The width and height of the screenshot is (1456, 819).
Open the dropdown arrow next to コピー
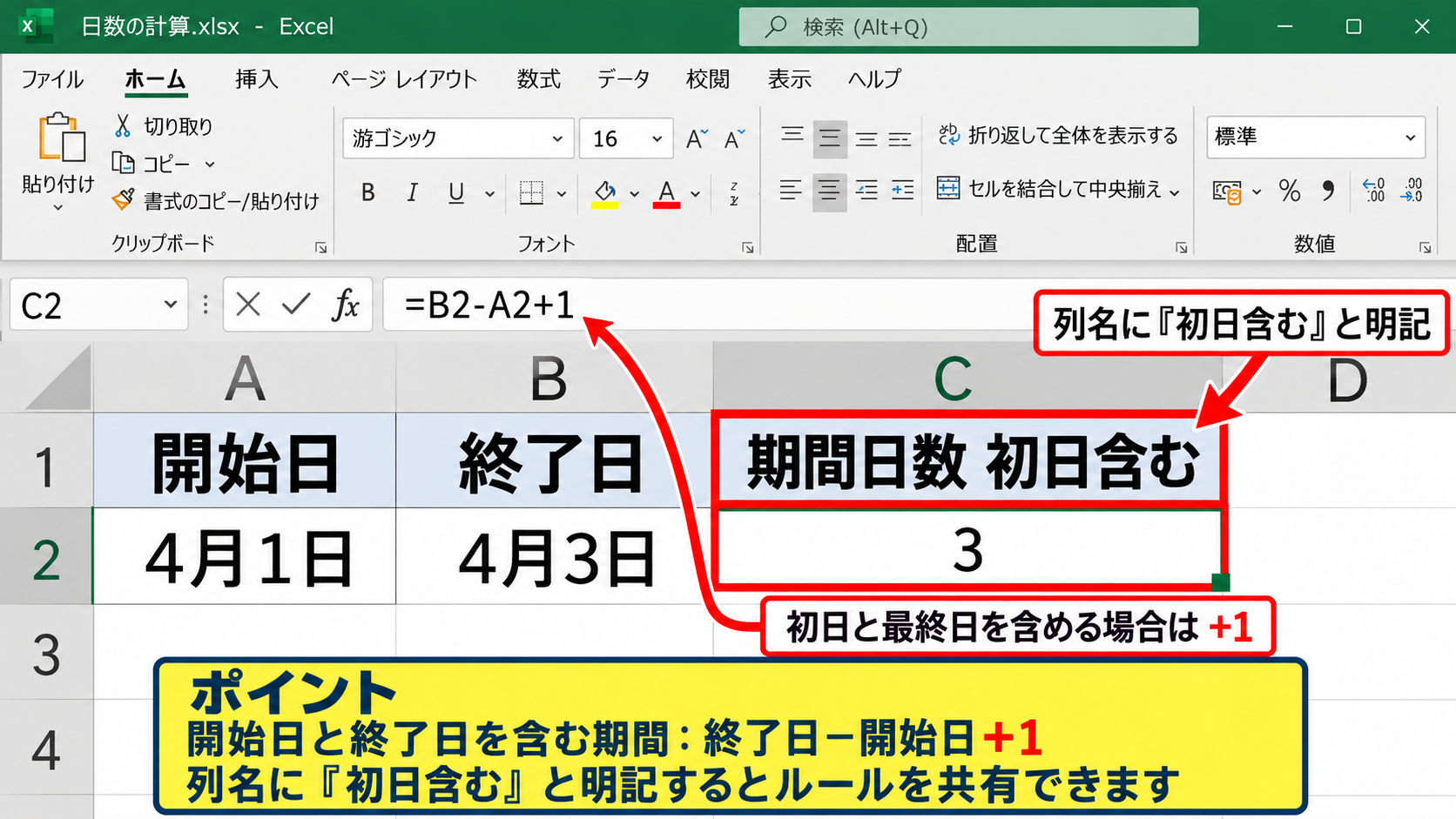(x=210, y=164)
